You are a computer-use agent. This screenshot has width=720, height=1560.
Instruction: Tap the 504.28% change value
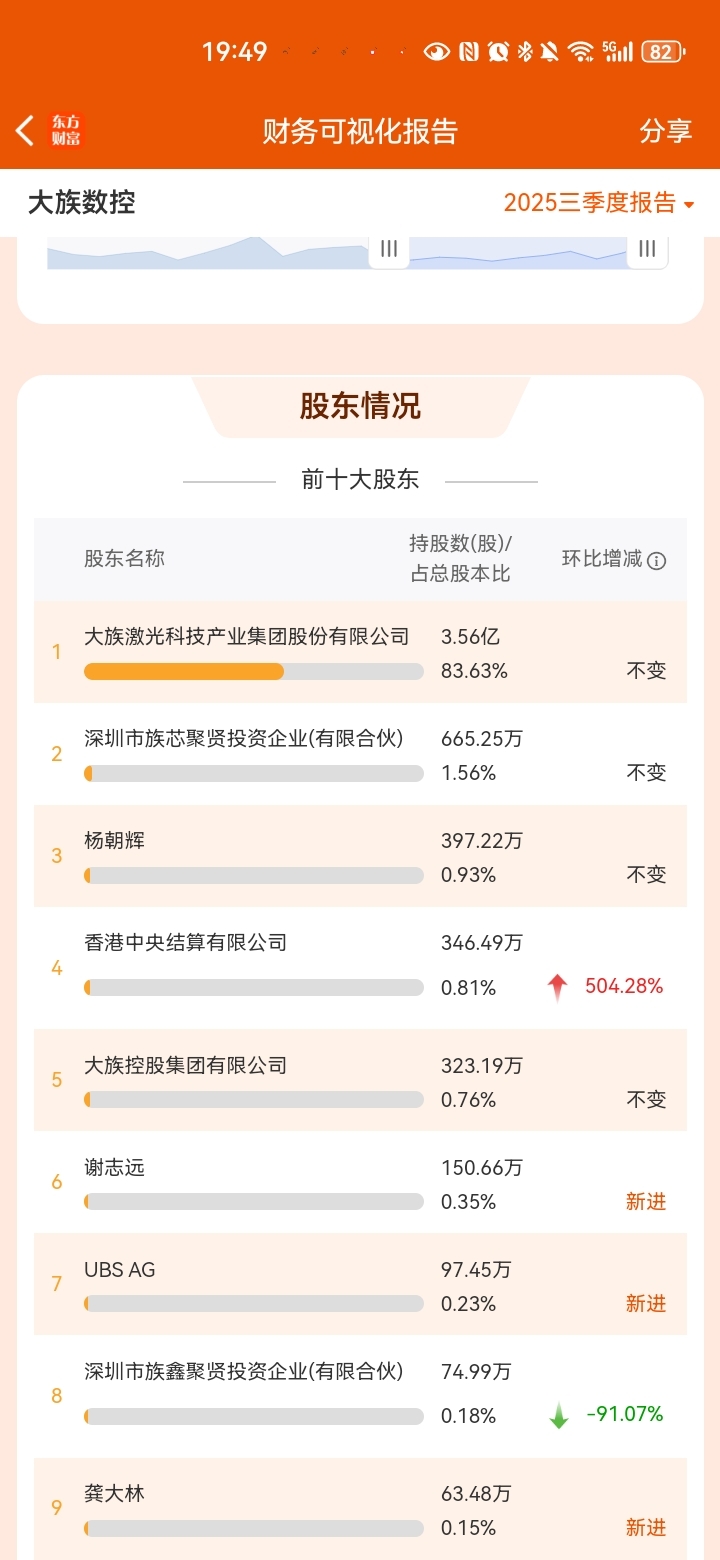(x=624, y=987)
